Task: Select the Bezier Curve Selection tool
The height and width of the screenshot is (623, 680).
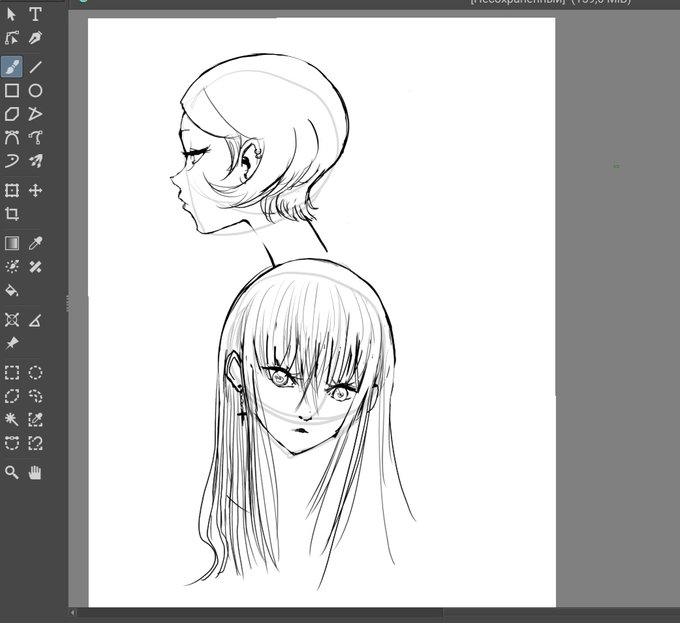Action: [x=12, y=443]
